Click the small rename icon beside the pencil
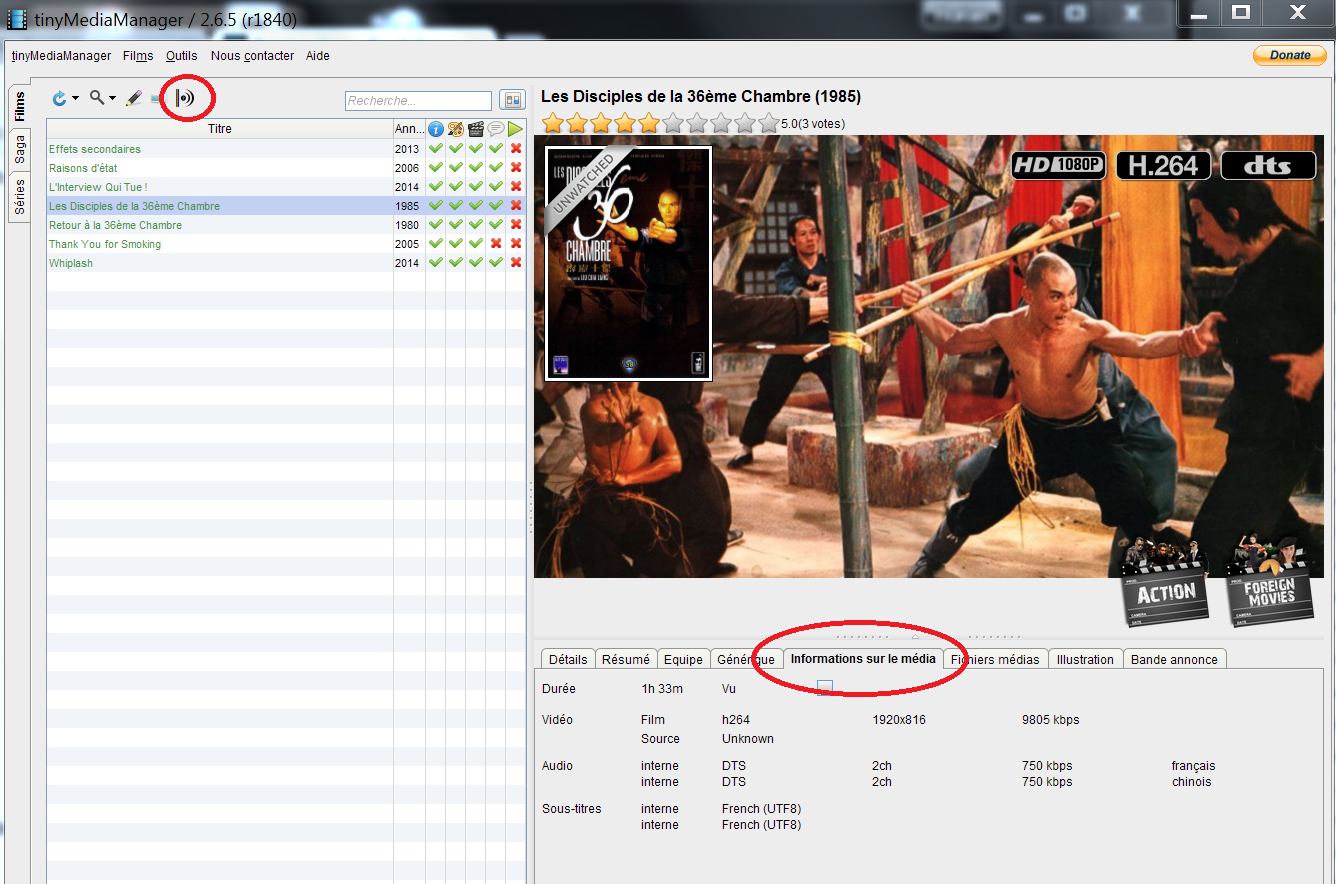The image size is (1336, 884). [156, 99]
